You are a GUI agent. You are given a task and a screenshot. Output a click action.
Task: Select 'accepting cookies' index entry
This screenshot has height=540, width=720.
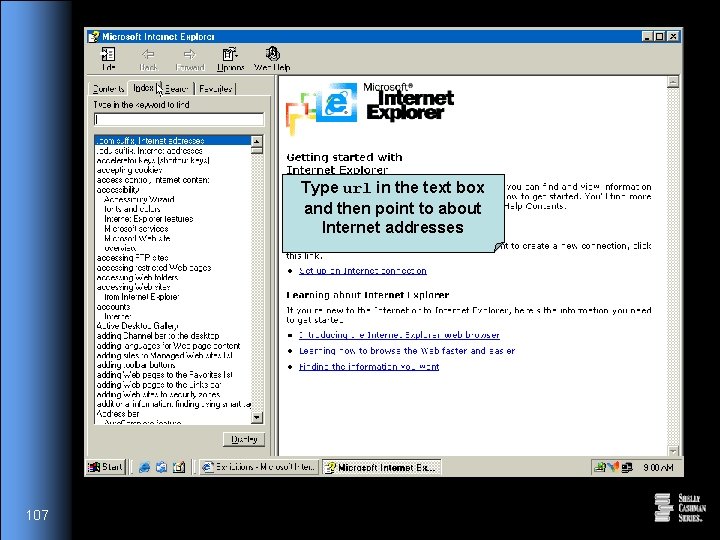coord(129,170)
